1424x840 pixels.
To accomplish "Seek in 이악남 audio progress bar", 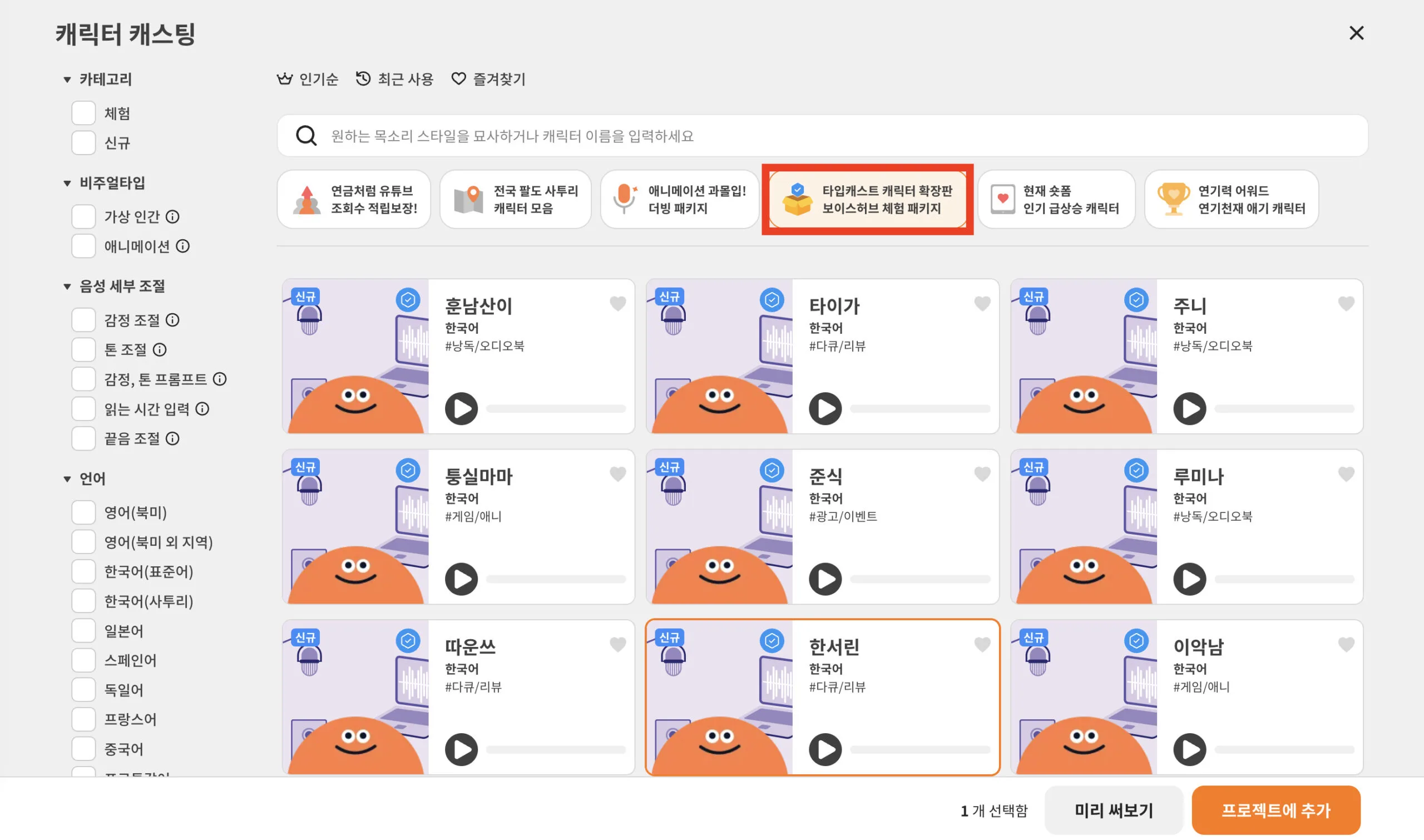I will click(1285, 749).
